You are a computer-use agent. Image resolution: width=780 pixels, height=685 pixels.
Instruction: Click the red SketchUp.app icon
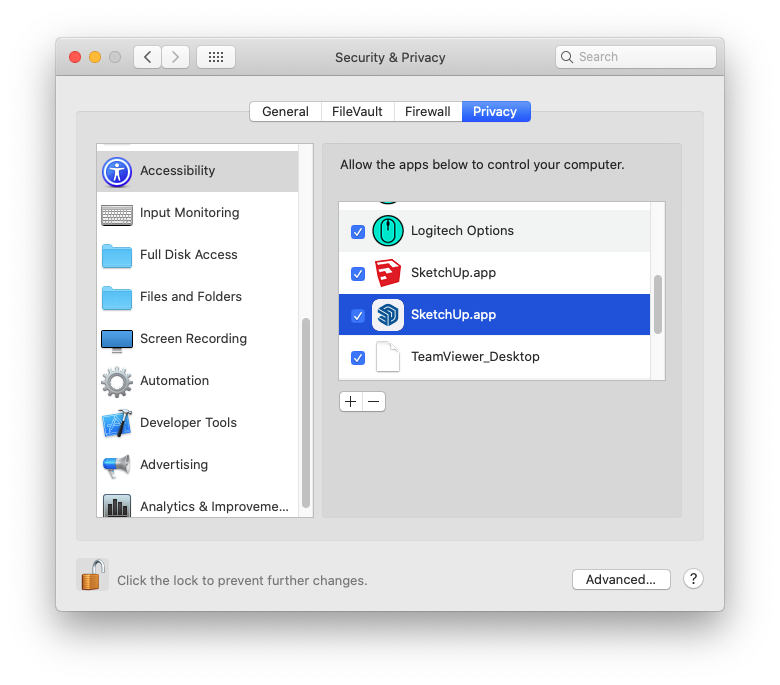[388, 273]
